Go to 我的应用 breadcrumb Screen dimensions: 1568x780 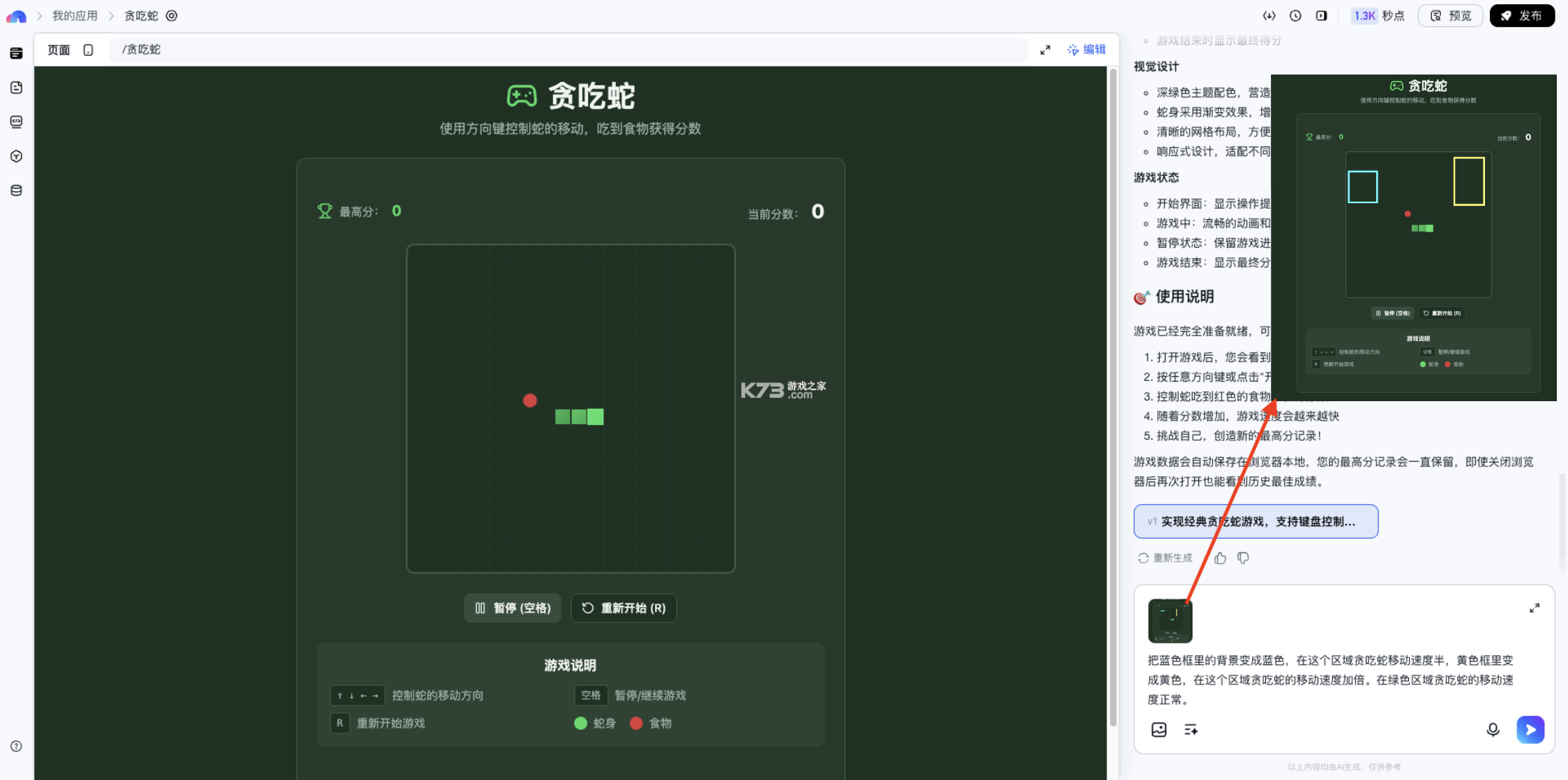point(75,15)
